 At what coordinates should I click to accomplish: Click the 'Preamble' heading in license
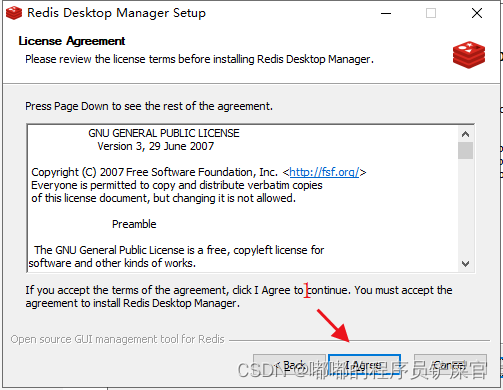[134, 224]
